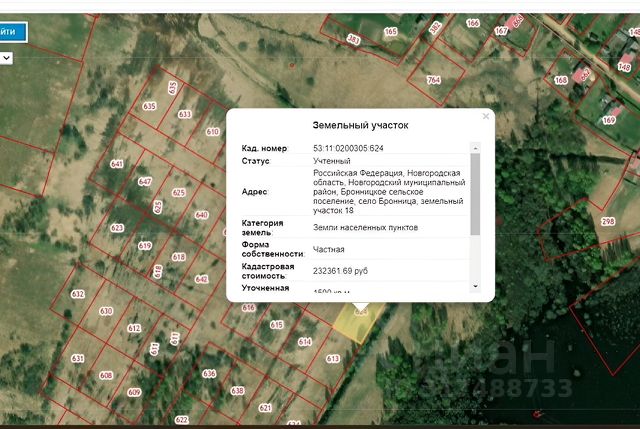This screenshot has width=640, height=429.
Task: Select parcel 632 on the map
Action: click(x=78, y=294)
